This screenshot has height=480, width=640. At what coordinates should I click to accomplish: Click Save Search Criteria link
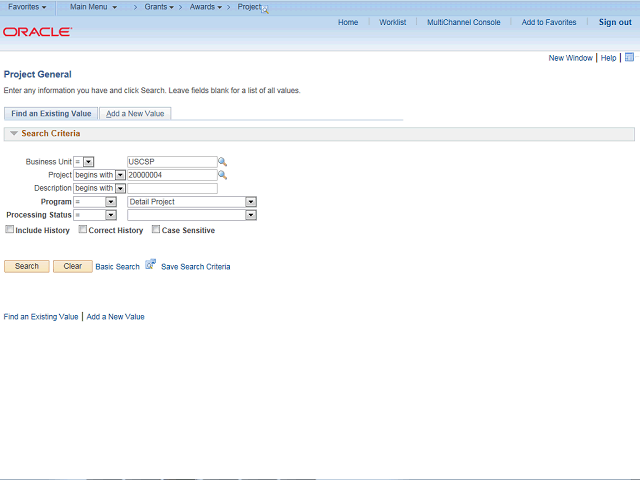tap(196, 267)
